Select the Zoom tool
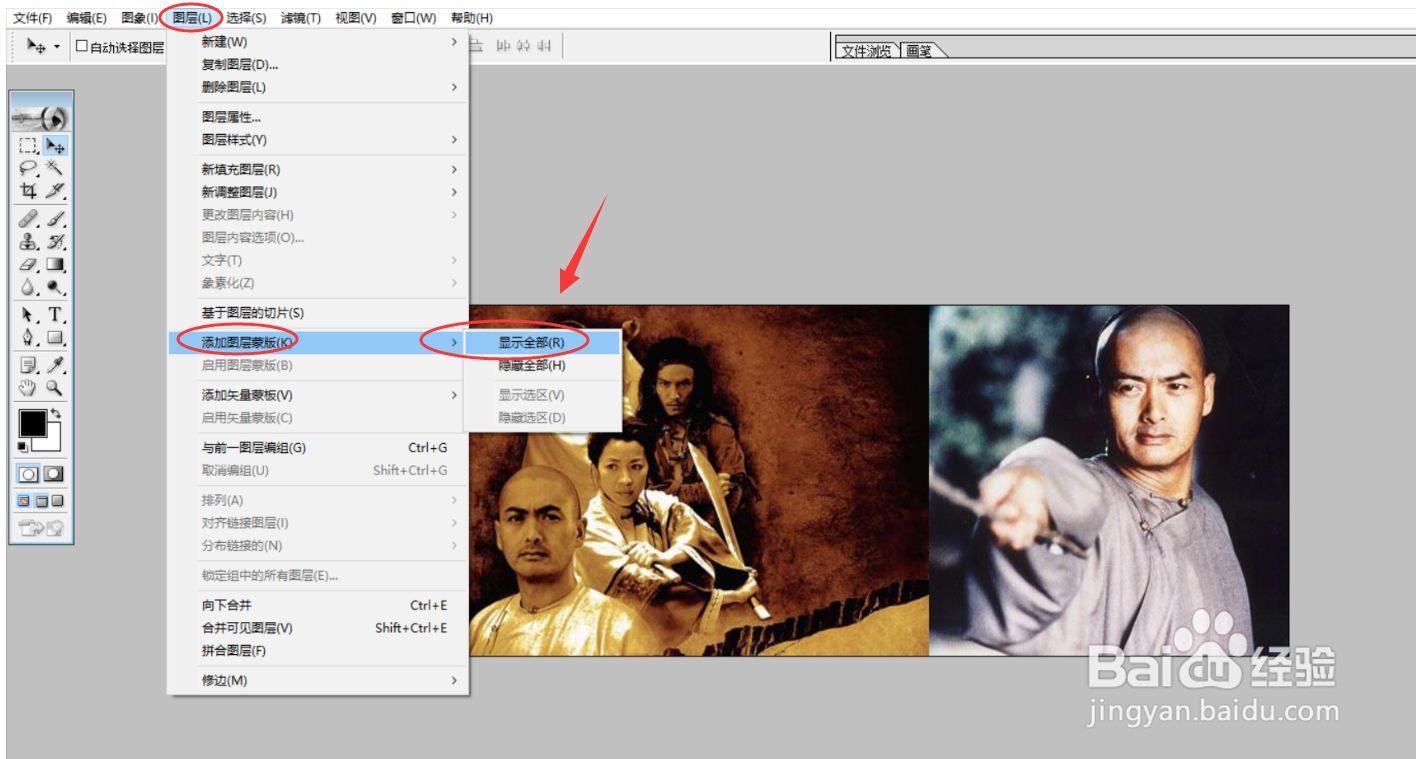 tap(55, 387)
